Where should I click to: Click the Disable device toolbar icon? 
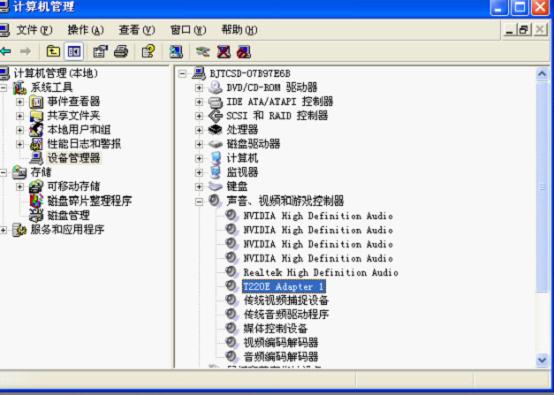click(x=244, y=52)
